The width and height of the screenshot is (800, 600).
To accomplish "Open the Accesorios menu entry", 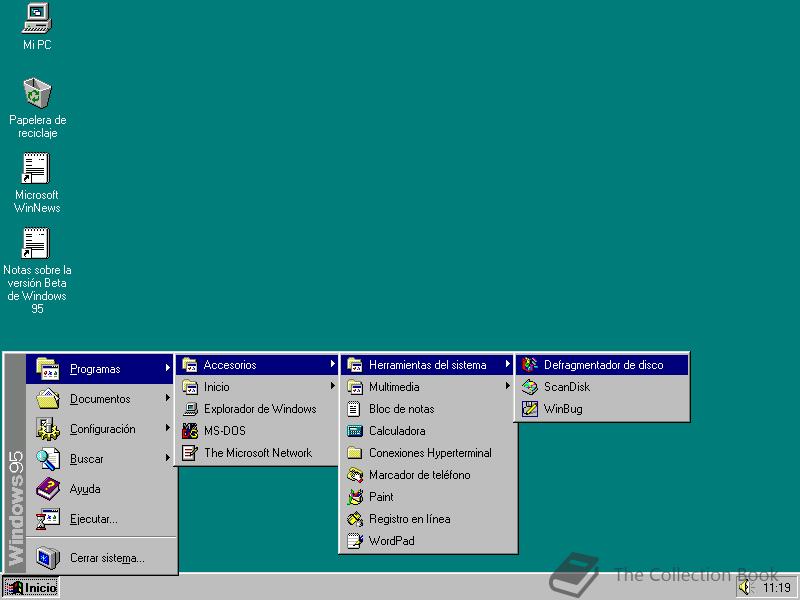I will click(x=257, y=364).
